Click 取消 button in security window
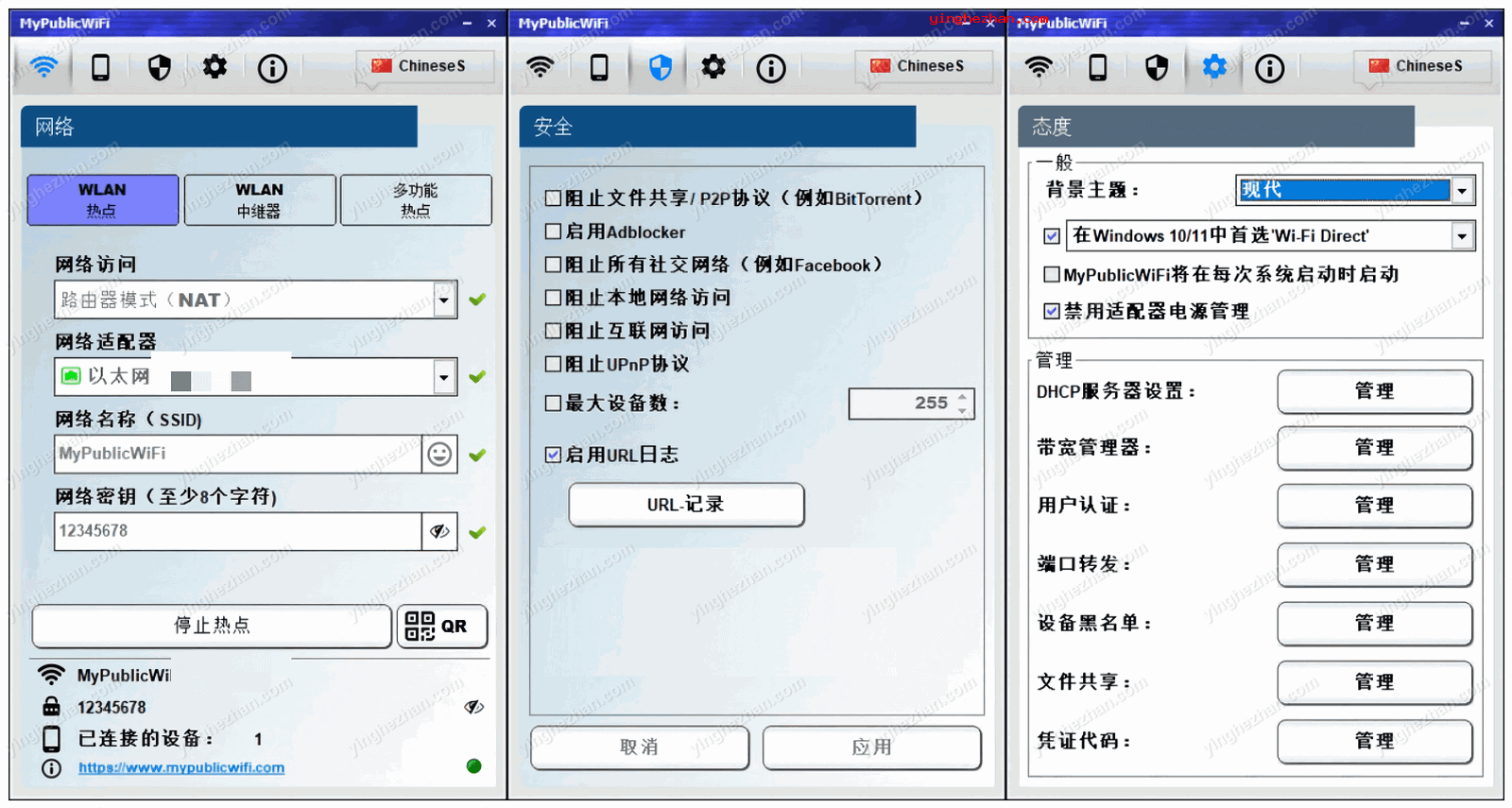1512x808 pixels. click(x=640, y=748)
